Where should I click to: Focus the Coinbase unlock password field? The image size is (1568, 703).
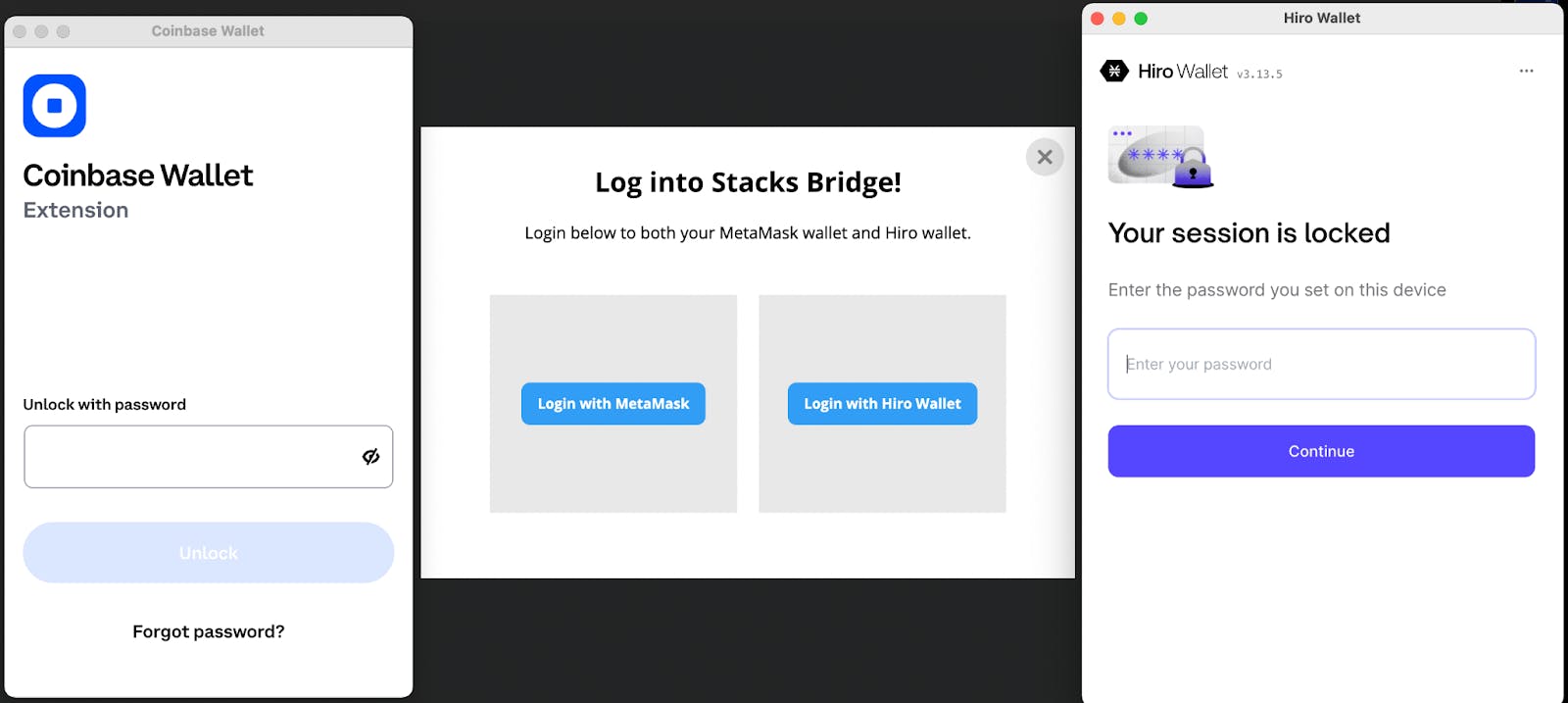click(x=191, y=457)
